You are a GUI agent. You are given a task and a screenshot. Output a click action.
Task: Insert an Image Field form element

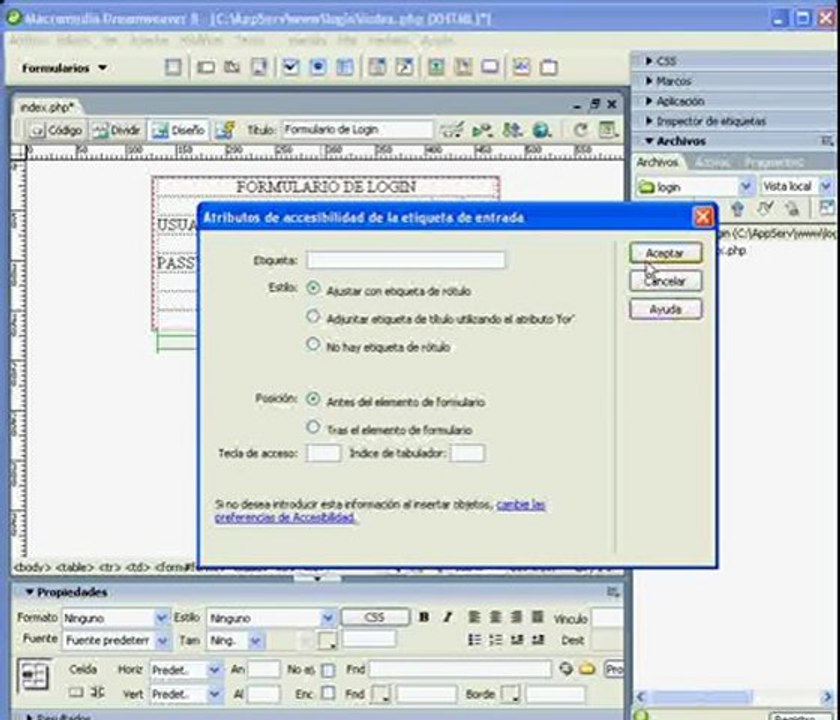click(436, 68)
